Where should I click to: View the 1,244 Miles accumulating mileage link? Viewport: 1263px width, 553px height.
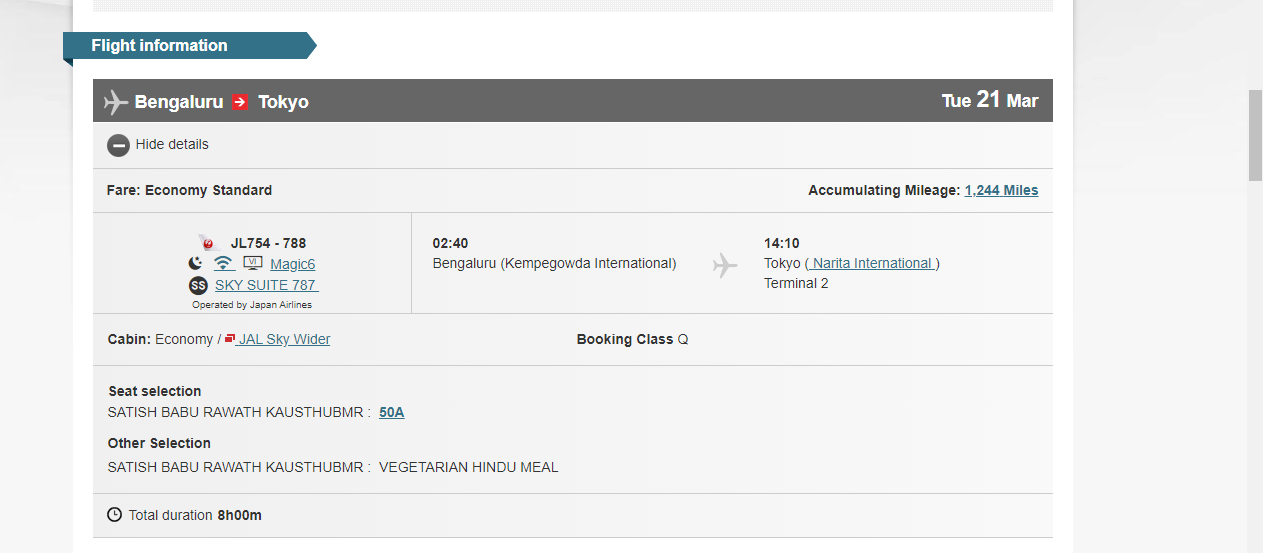tap(1001, 190)
